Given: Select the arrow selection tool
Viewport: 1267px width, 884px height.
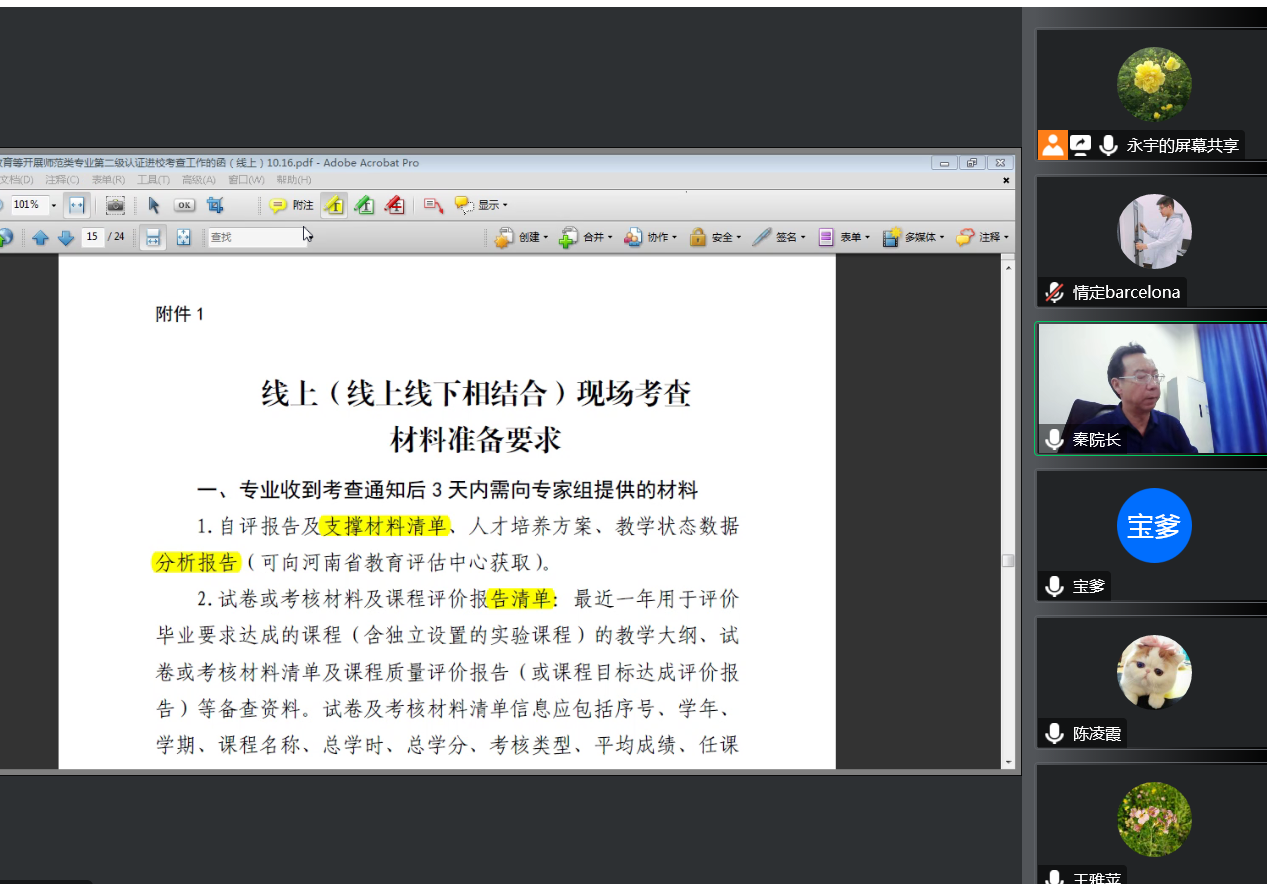Looking at the screenshot, I should point(152,205).
